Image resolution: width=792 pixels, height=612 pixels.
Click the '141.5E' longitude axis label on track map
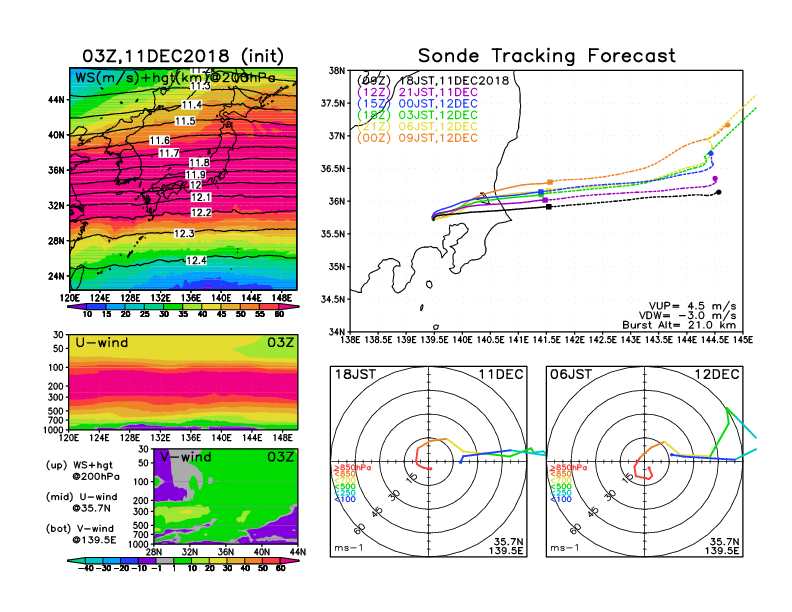click(546, 340)
